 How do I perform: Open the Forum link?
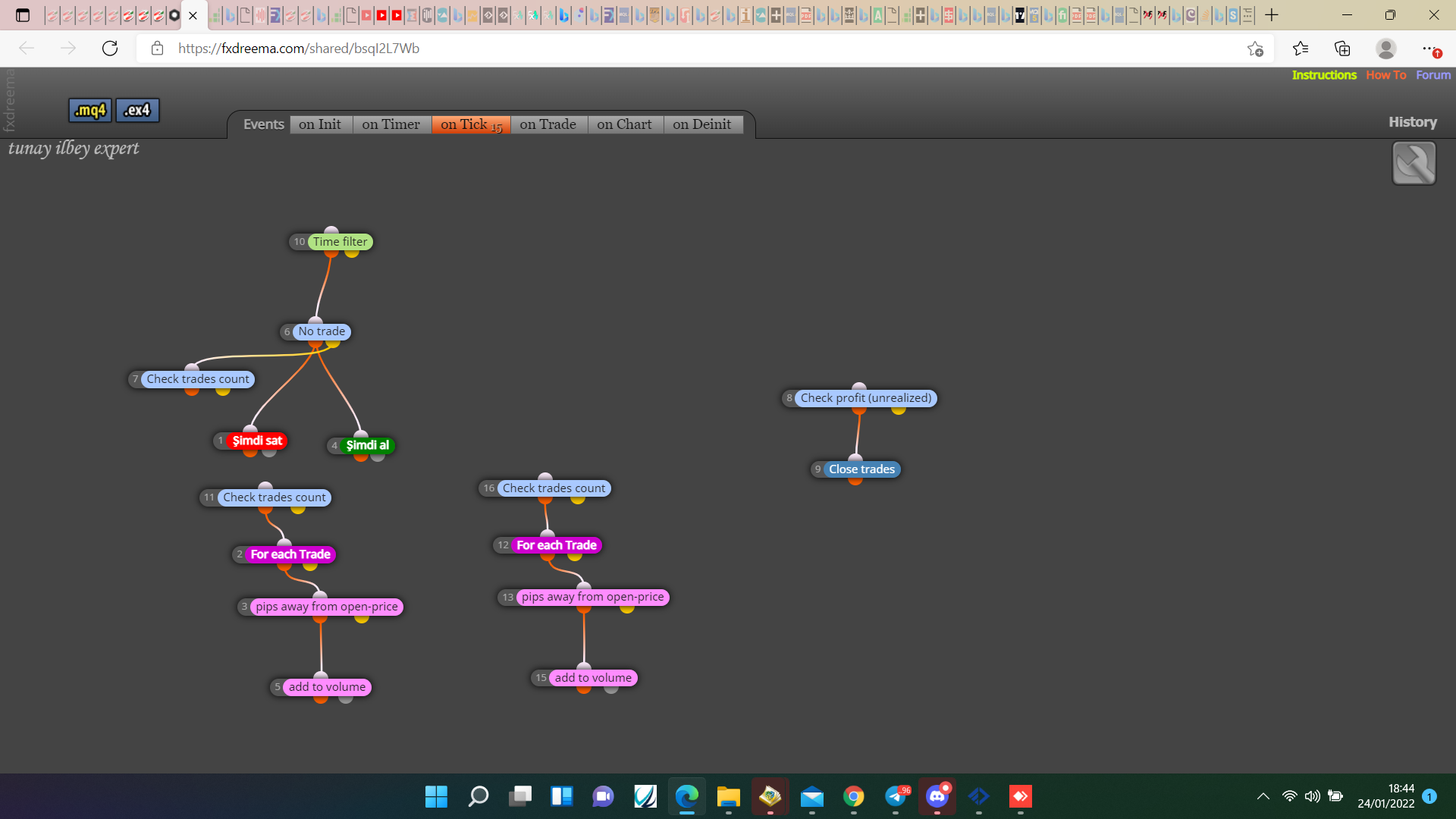[1433, 75]
